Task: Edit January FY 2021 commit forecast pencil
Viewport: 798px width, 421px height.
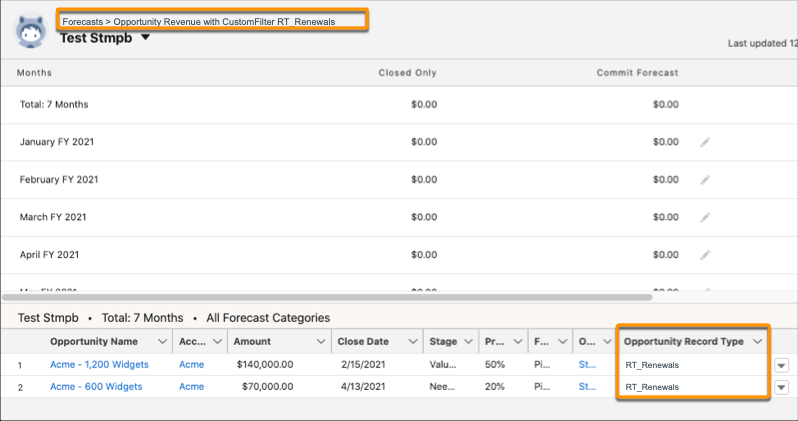Action: pyautogui.click(x=705, y=142)
